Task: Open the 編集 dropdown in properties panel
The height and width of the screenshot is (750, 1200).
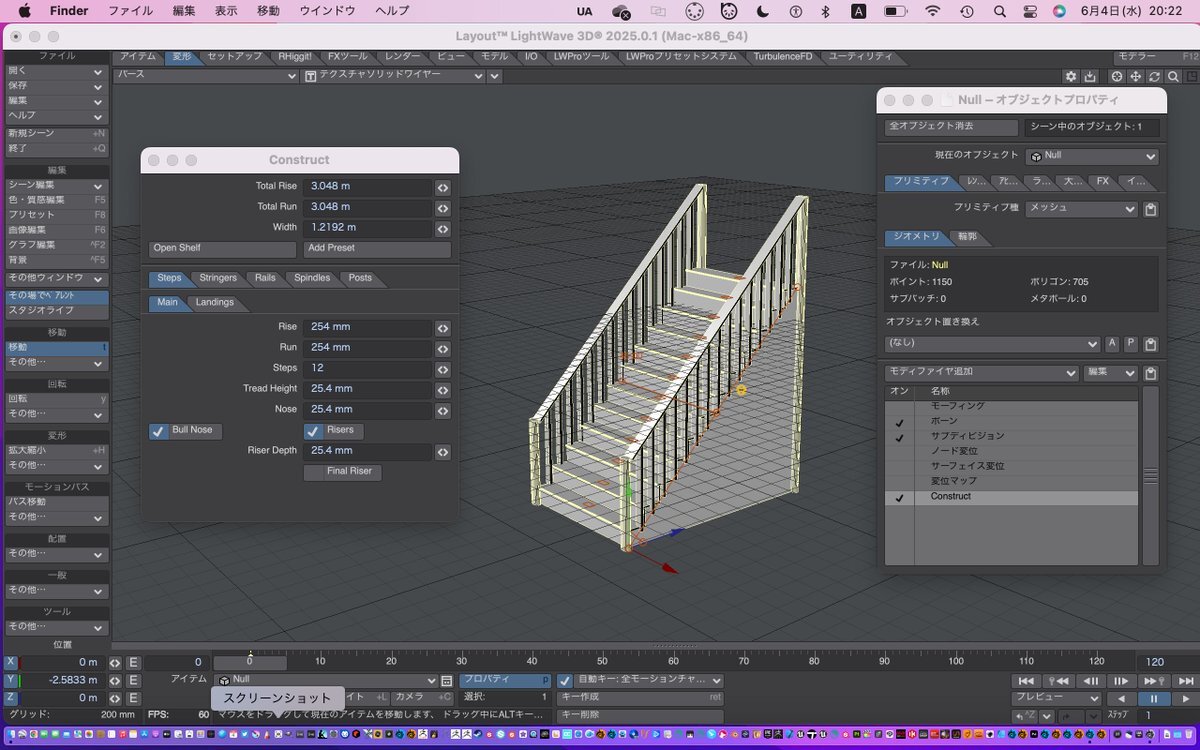Action: (1111, 373)
